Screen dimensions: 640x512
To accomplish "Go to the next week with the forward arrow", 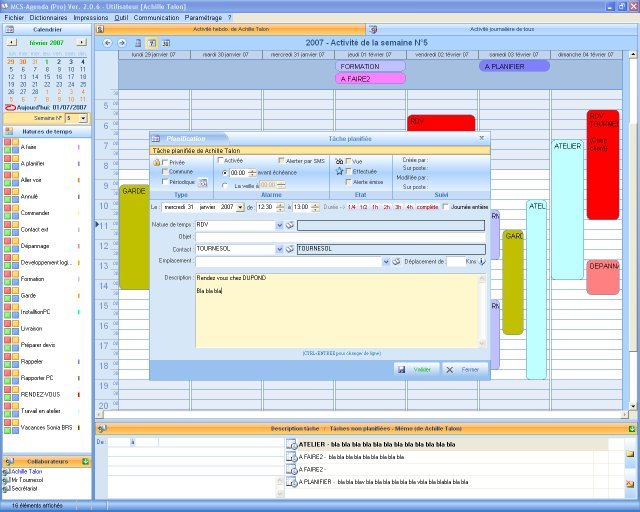I will pos(122,43).
